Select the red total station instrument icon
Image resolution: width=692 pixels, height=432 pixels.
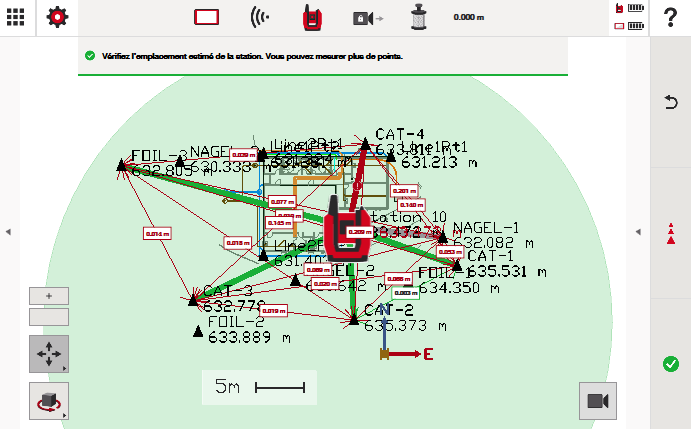[311, 17]
